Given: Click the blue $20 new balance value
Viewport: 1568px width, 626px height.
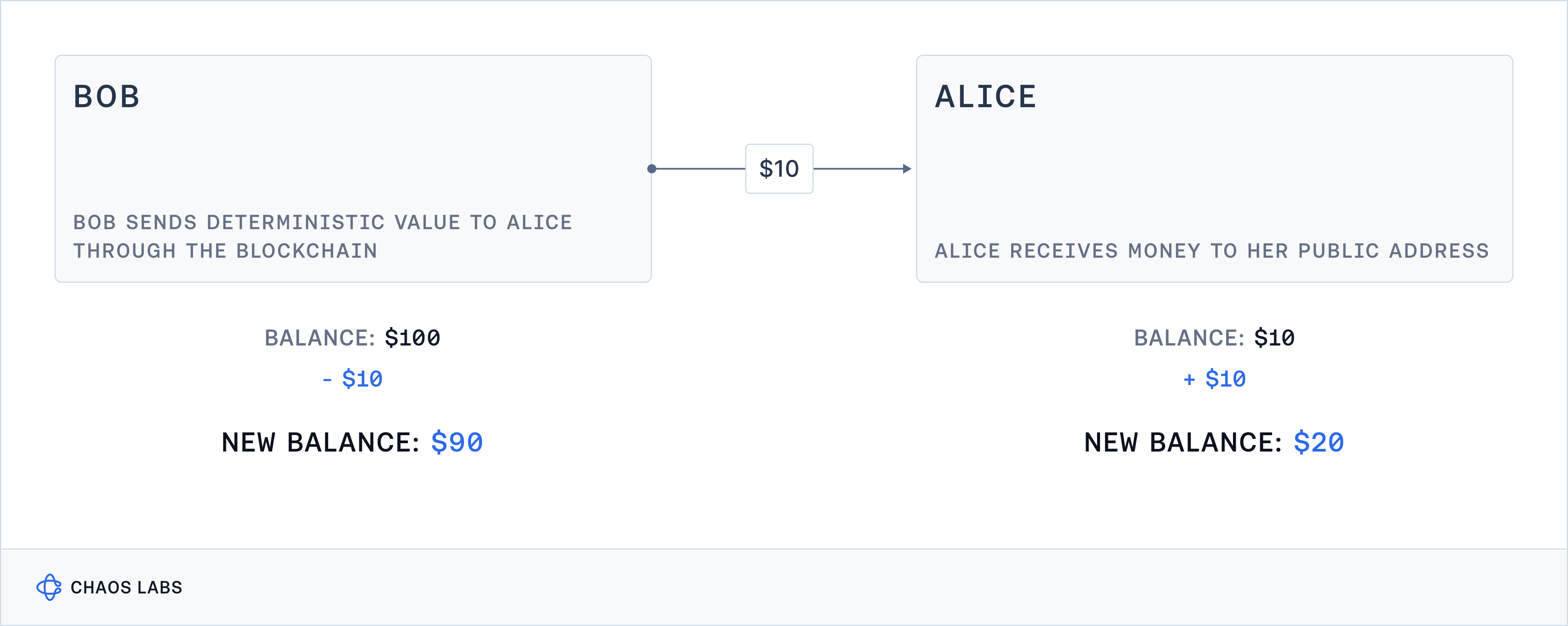Looking at the screenshot, I should [1318, 443].
